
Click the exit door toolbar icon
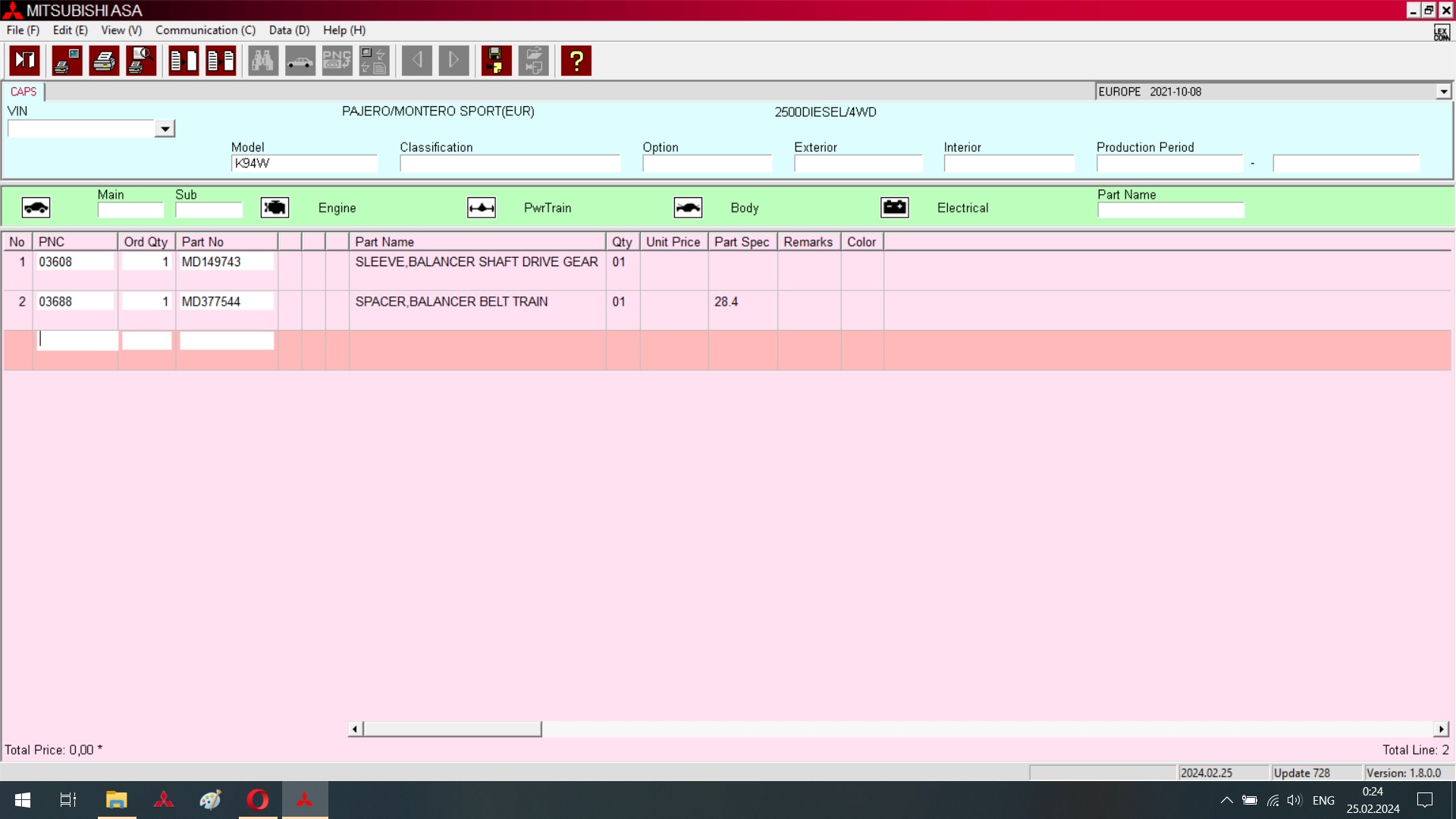tap(25, 61)
